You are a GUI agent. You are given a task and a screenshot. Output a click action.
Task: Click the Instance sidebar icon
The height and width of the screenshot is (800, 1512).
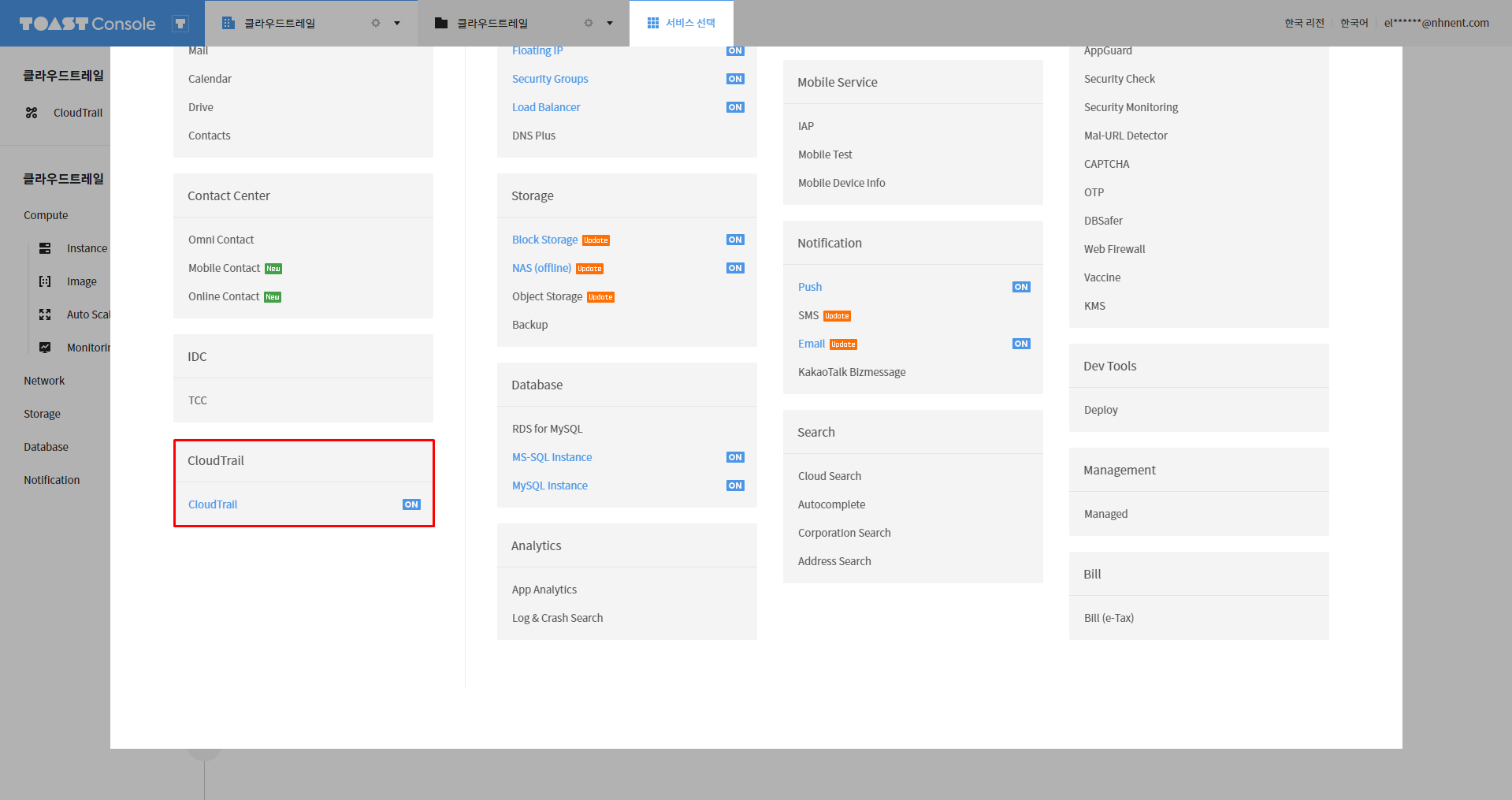(x=45, y=248)
